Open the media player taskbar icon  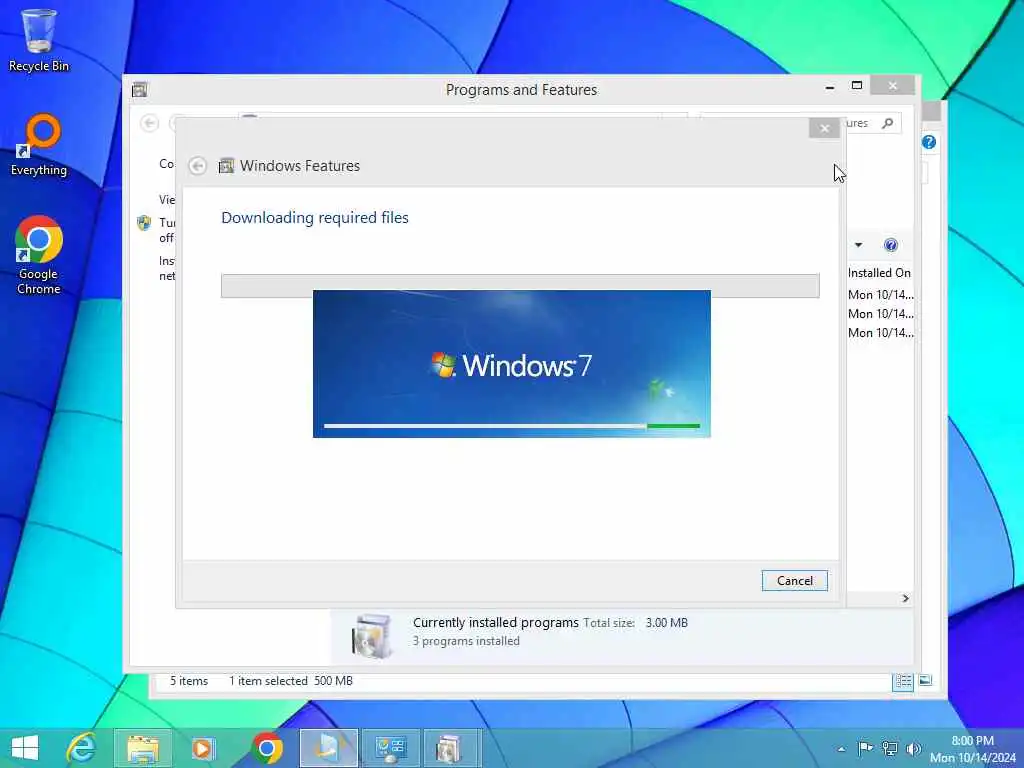tap(203, 748)
